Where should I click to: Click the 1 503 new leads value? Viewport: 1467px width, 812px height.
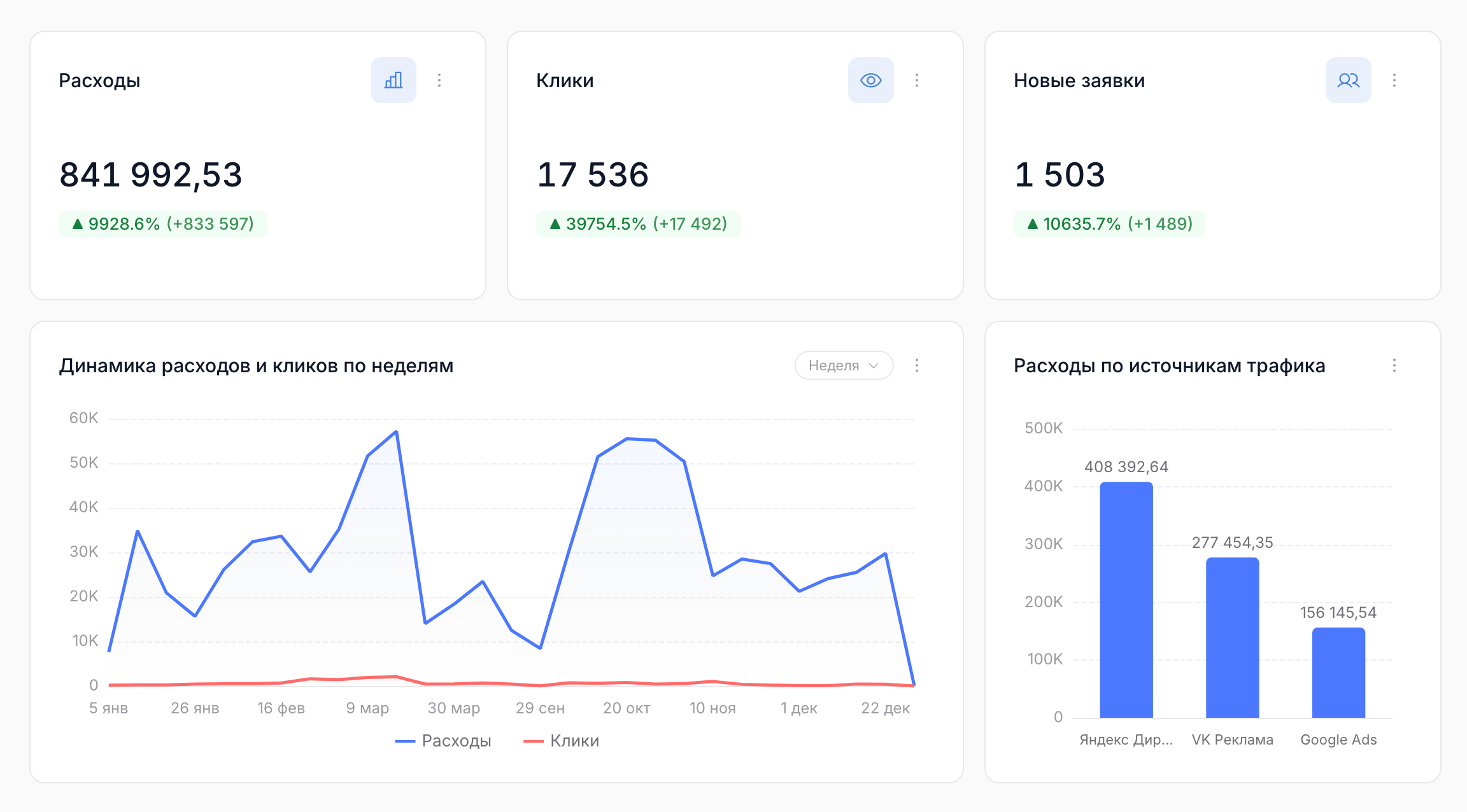(1059, 174)
